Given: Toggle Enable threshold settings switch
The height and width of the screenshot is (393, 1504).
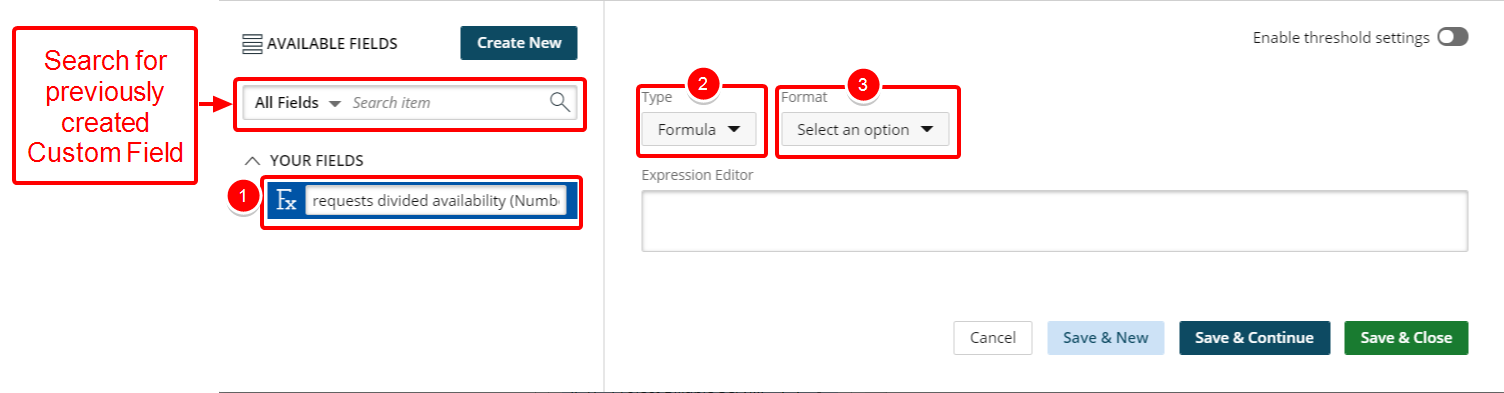Looking at the screenshot, I should pos(1452,37).
